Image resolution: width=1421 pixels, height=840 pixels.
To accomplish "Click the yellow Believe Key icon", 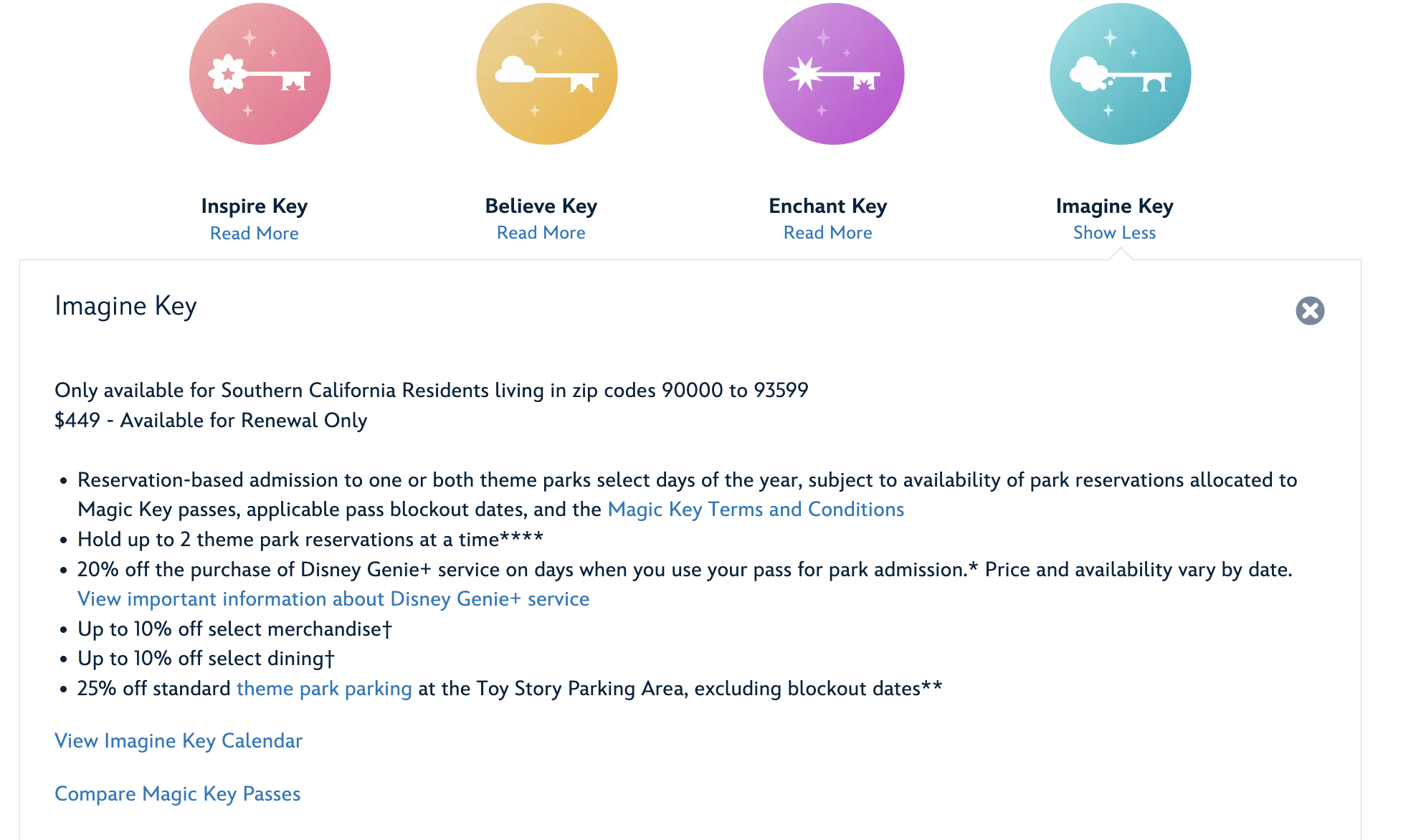I will point(546,74).
